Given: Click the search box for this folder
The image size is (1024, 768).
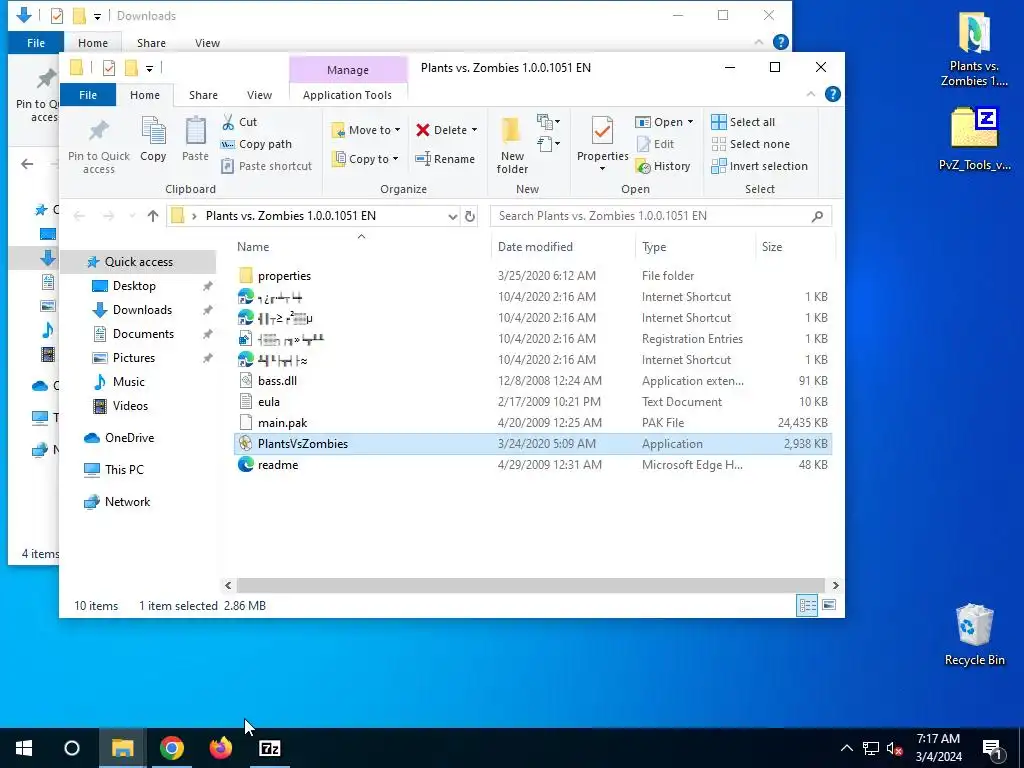Looking at the screenshot, I should (x=661, y=216).
